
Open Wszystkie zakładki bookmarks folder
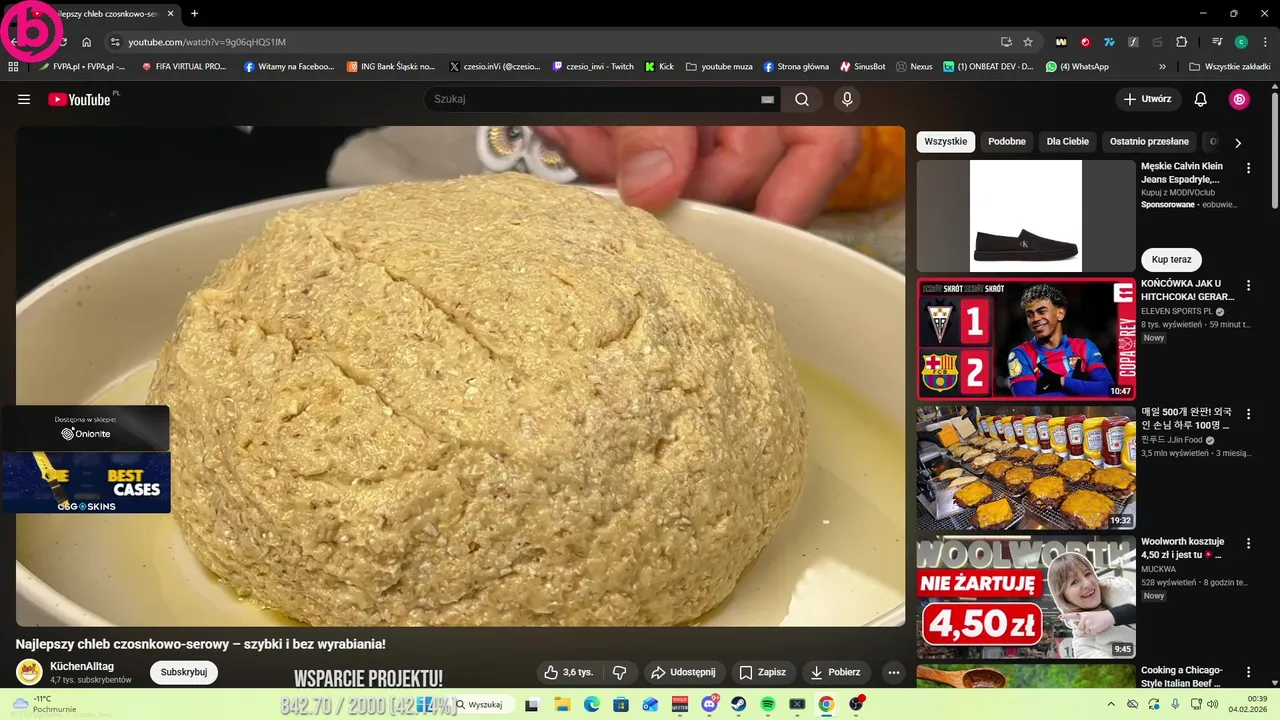pos(1229,67)
